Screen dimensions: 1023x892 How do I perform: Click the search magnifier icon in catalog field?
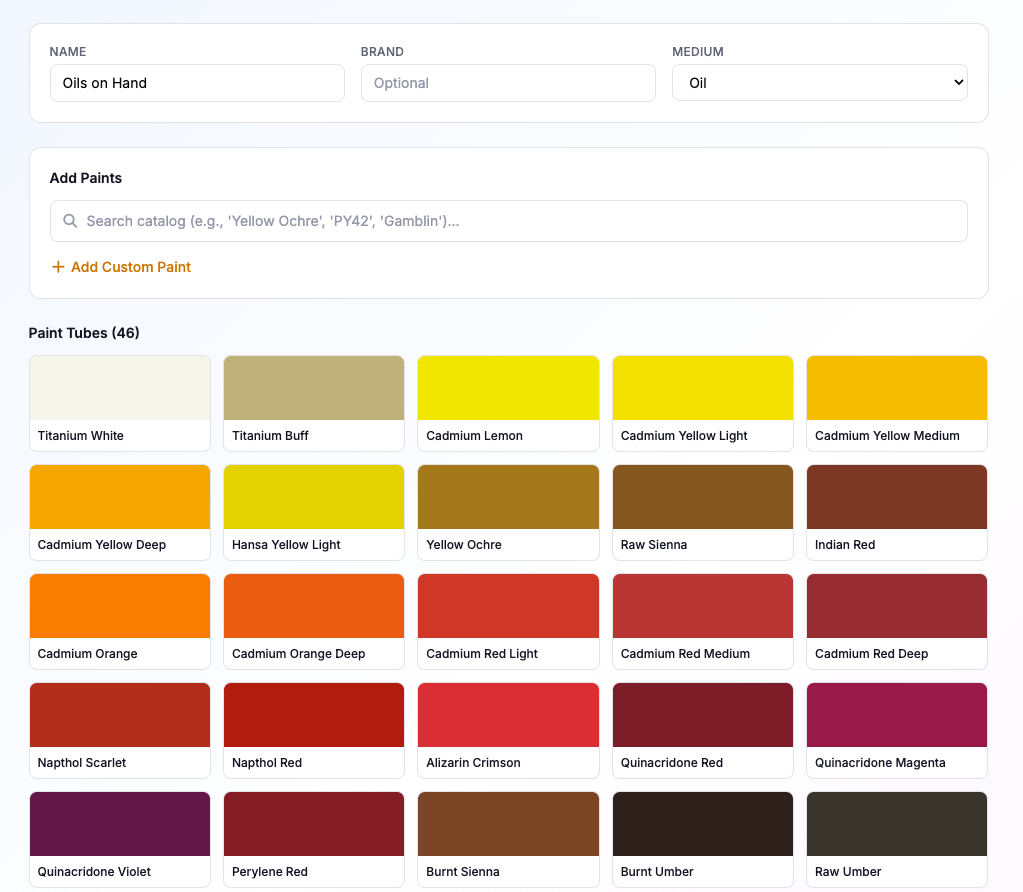70,221
